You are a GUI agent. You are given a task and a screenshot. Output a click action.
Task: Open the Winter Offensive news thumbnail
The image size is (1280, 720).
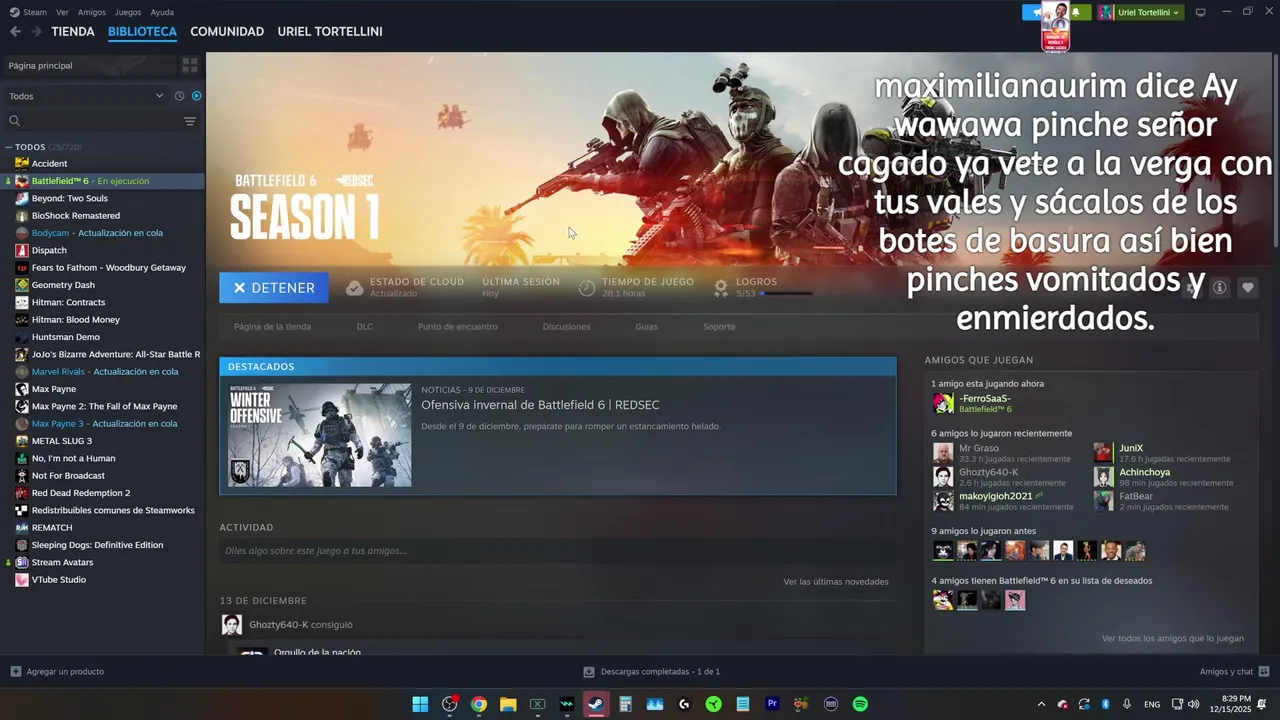pos(320,435)
